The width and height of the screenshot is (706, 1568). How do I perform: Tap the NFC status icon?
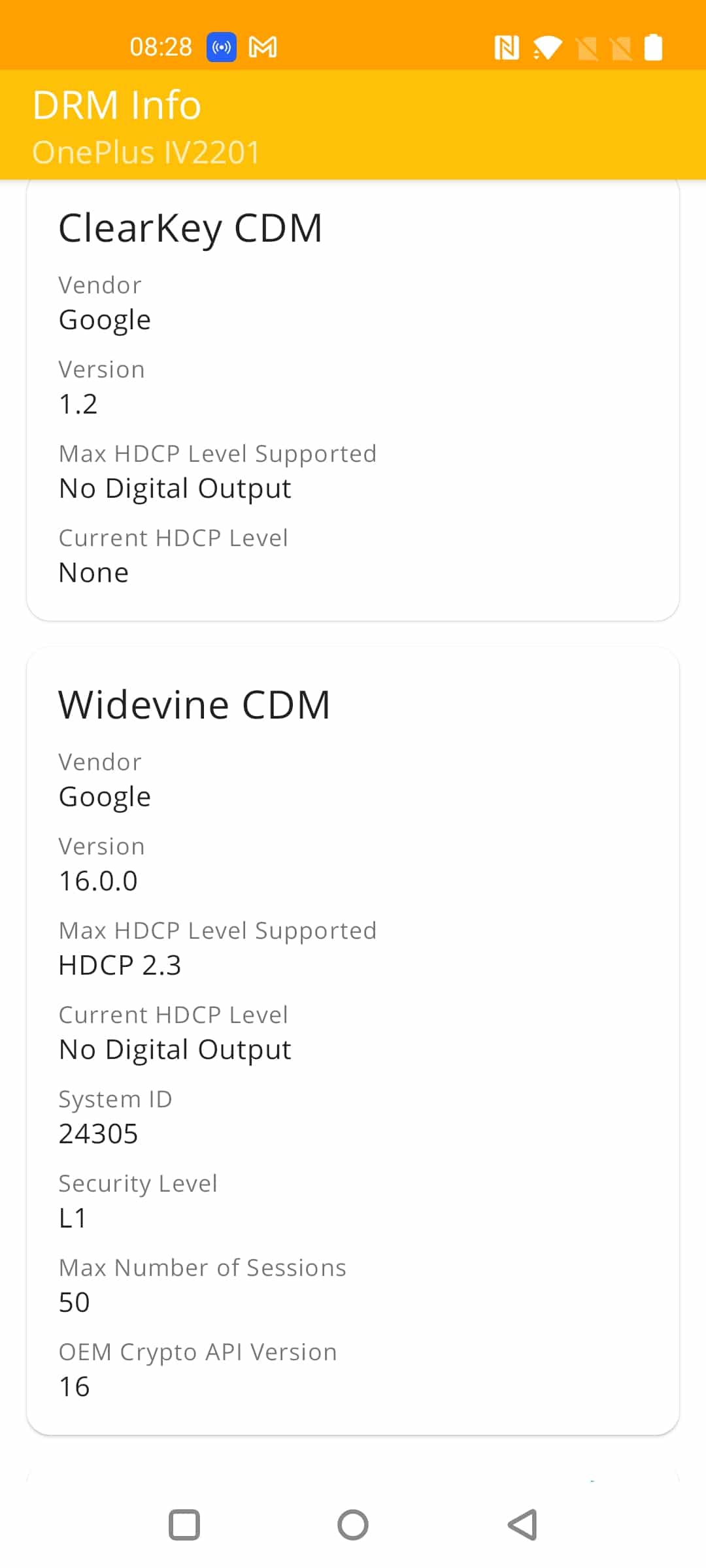(507, 47)
